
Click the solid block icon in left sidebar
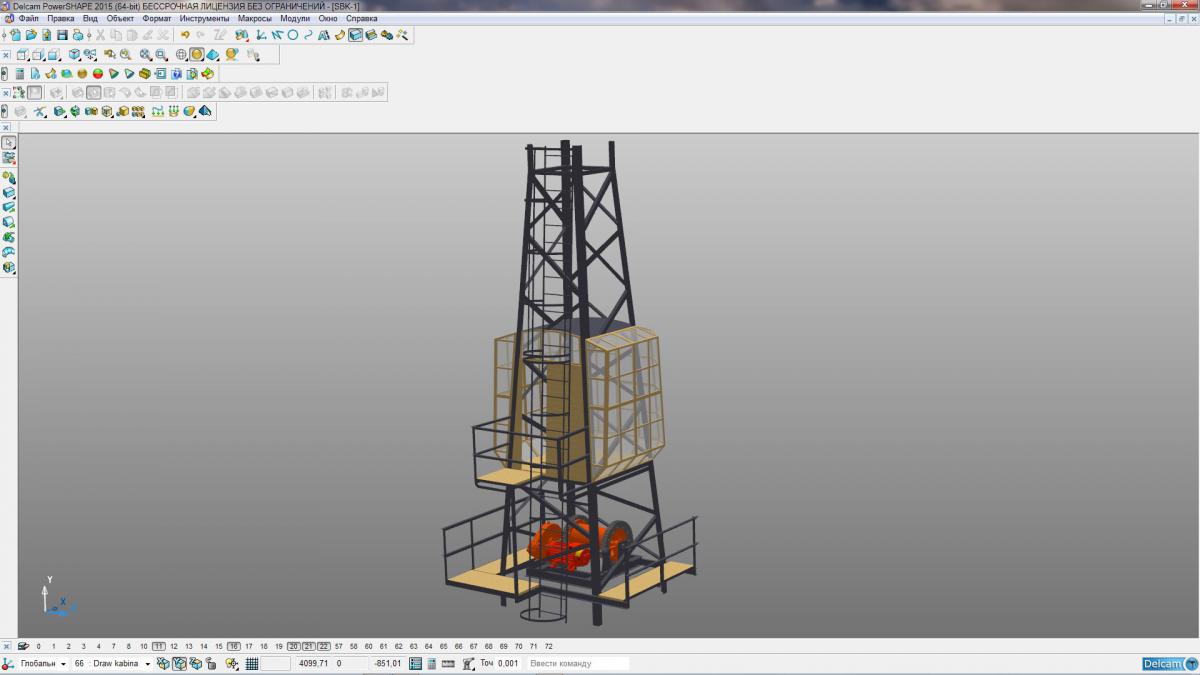point(9,193)
